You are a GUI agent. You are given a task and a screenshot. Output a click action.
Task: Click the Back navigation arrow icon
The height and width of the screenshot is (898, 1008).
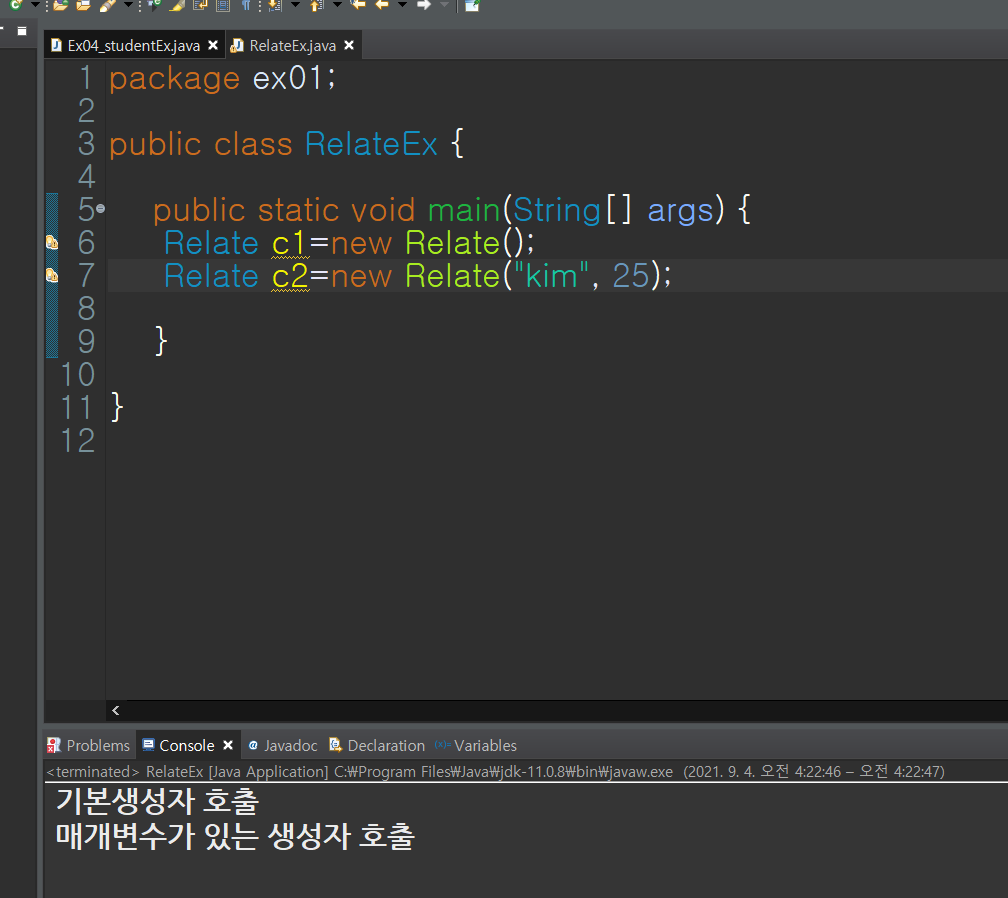(382, 4)
